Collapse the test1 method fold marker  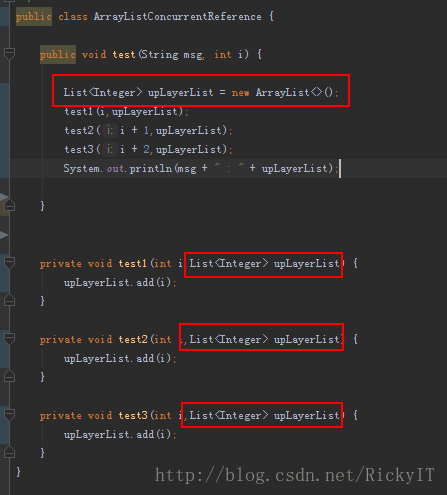[9, 263]
